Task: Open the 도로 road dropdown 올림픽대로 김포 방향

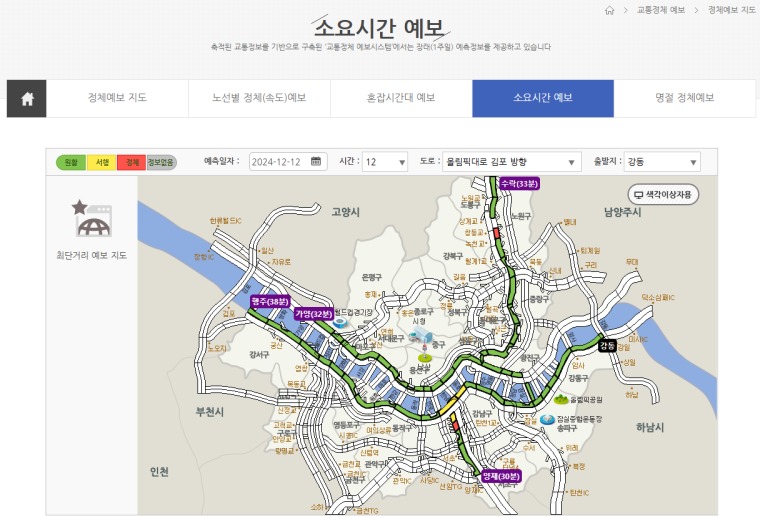Action: 511,162
